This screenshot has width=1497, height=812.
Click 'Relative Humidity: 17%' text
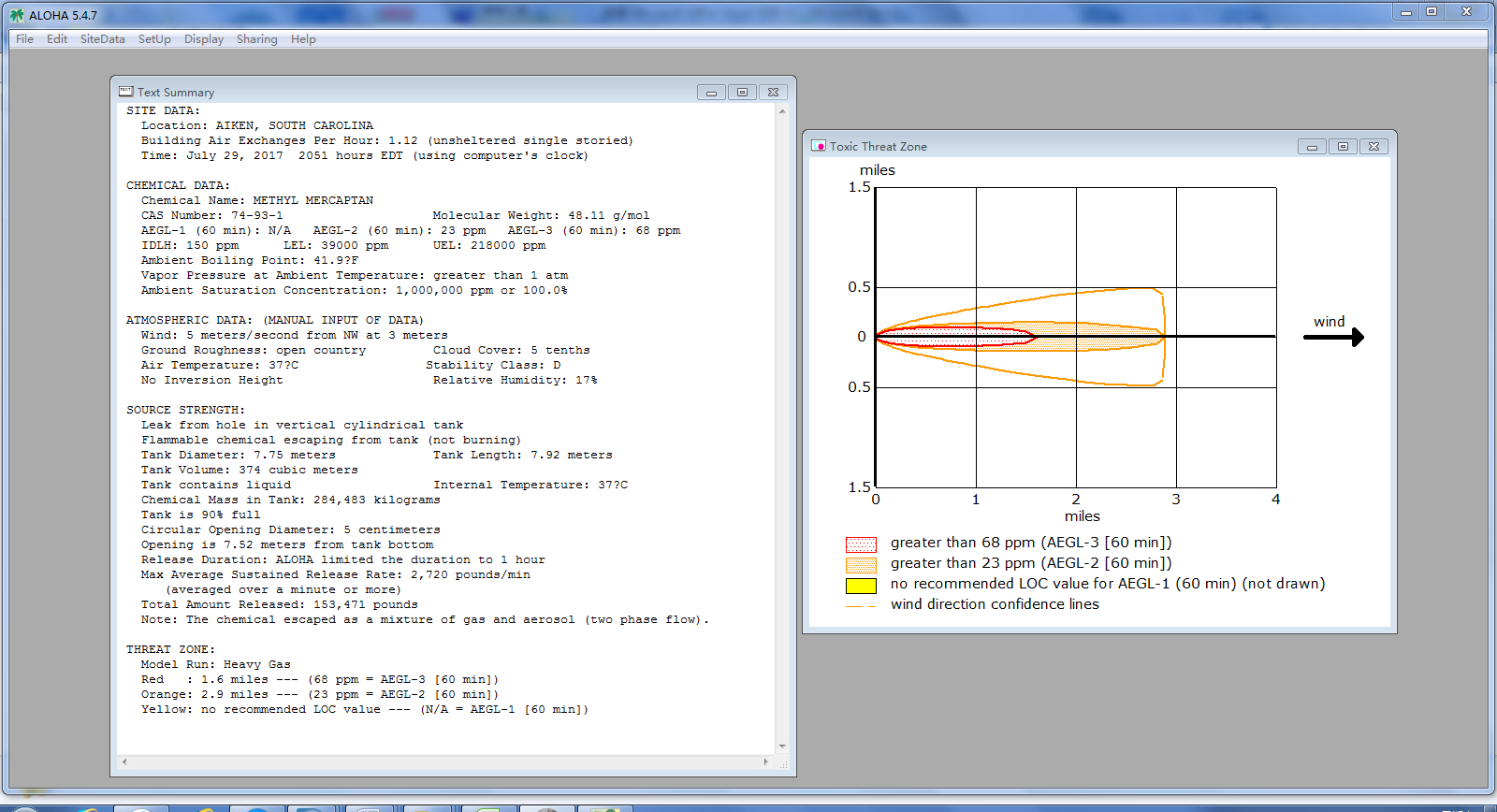(515, 380)
